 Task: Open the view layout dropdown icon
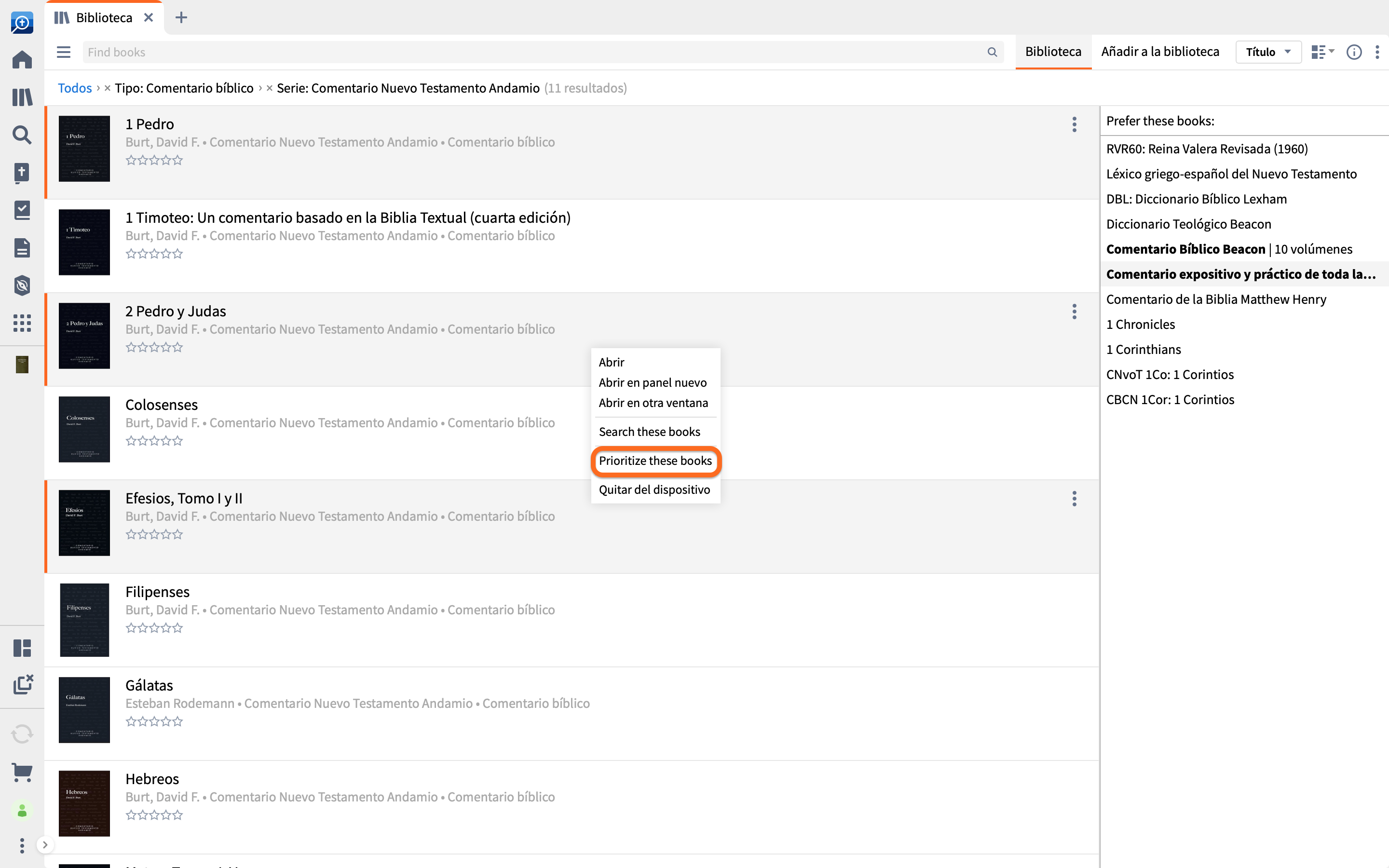[x=1323, y=52]
